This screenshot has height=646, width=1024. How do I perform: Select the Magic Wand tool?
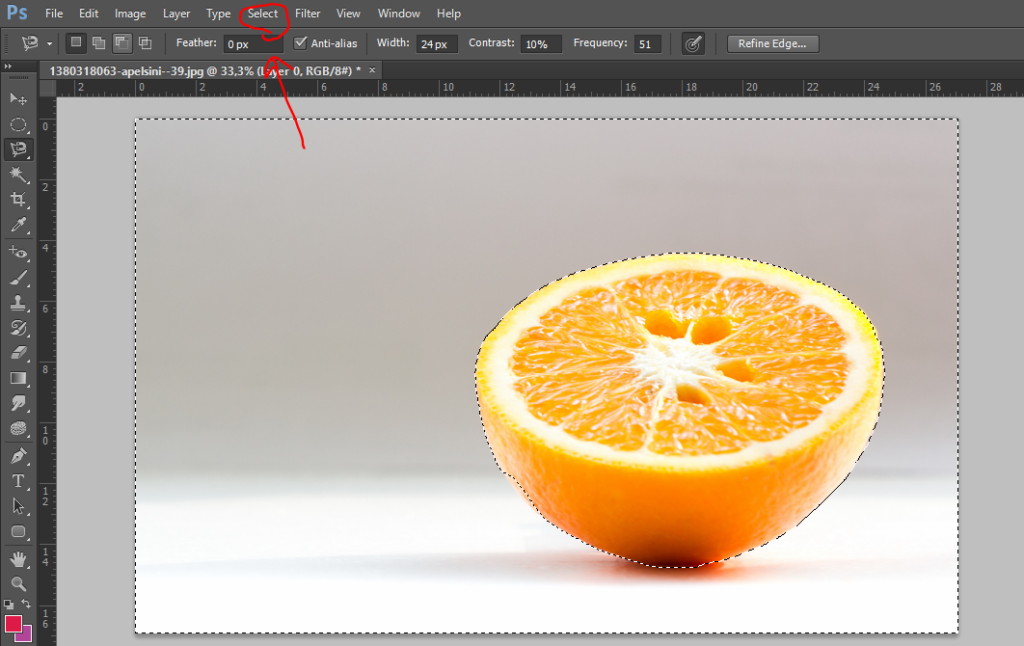pyautogui.click(x=18, y=174)
